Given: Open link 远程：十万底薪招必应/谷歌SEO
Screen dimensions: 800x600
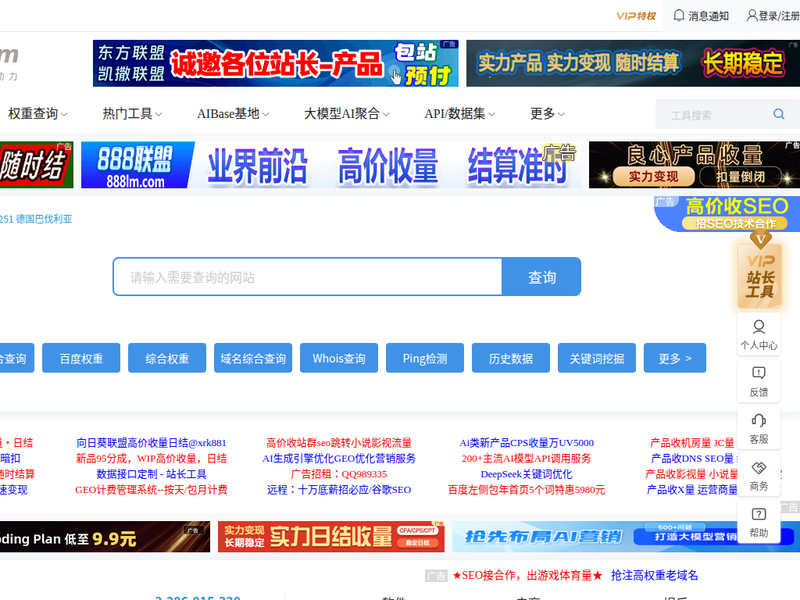Looking at the screenshot, I should (x=339, y=490).
